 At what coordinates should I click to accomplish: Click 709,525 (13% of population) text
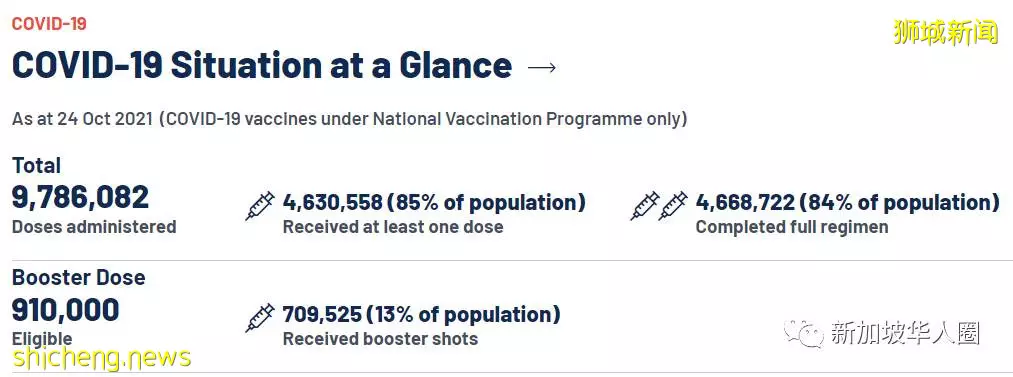421,315
